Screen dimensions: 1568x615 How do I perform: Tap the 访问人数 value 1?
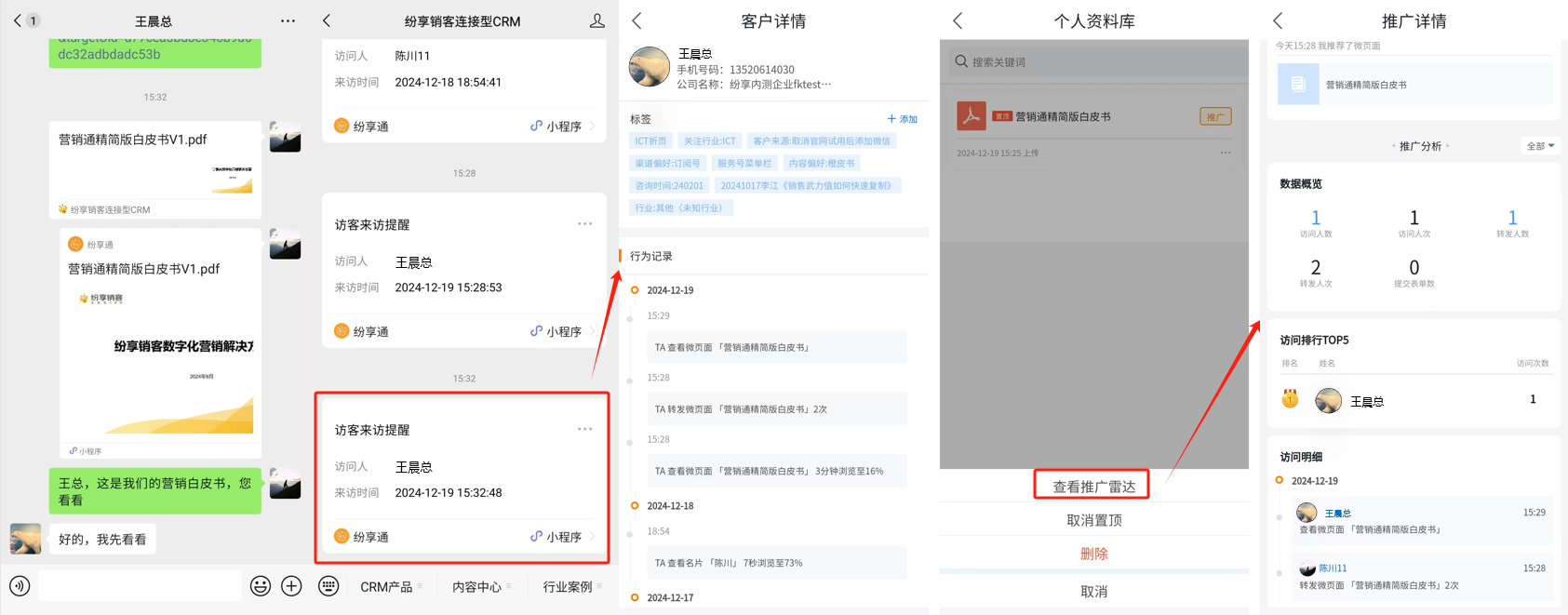point(1316,218)
